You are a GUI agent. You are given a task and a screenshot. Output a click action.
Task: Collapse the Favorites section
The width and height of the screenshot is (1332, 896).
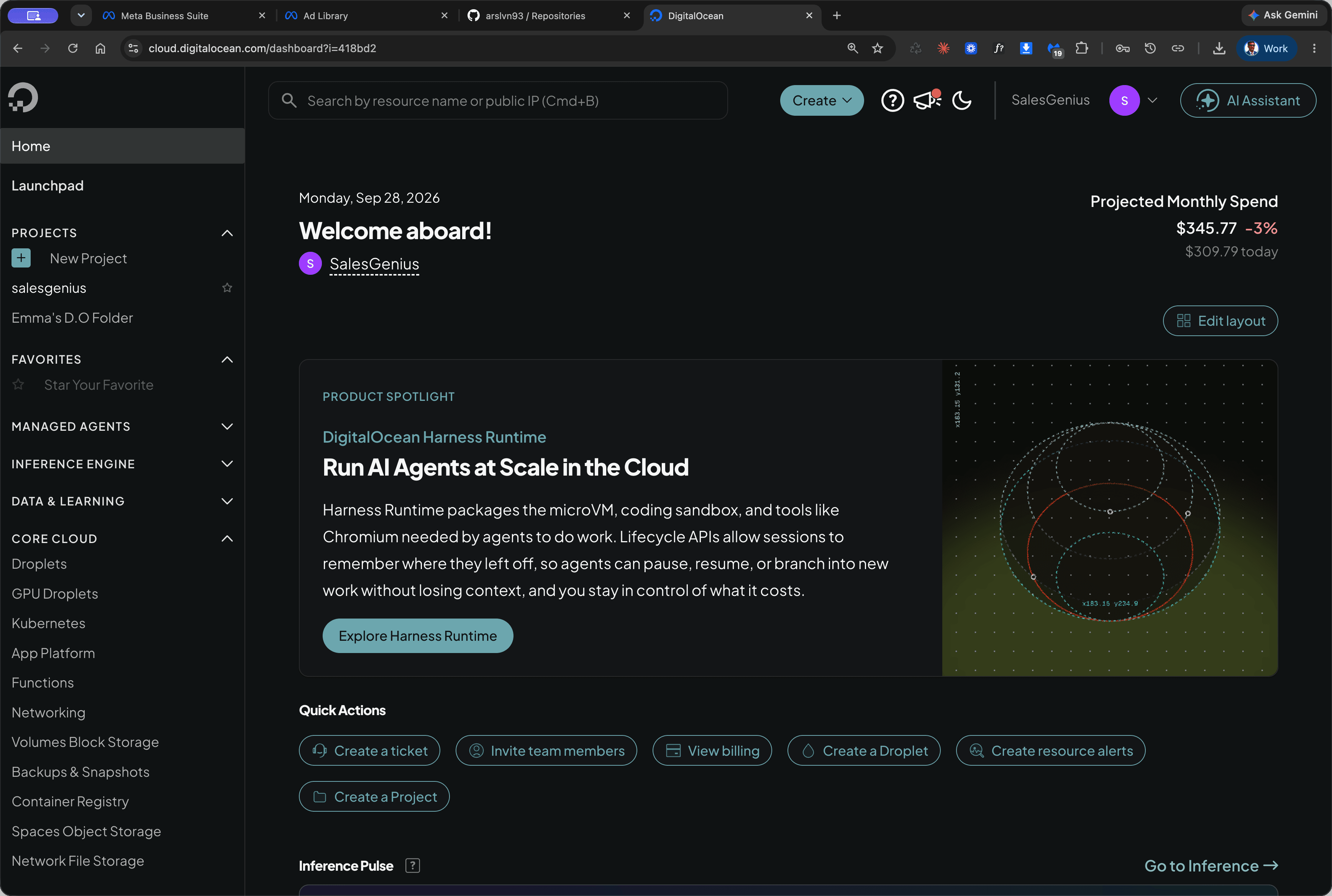[227, 359]
